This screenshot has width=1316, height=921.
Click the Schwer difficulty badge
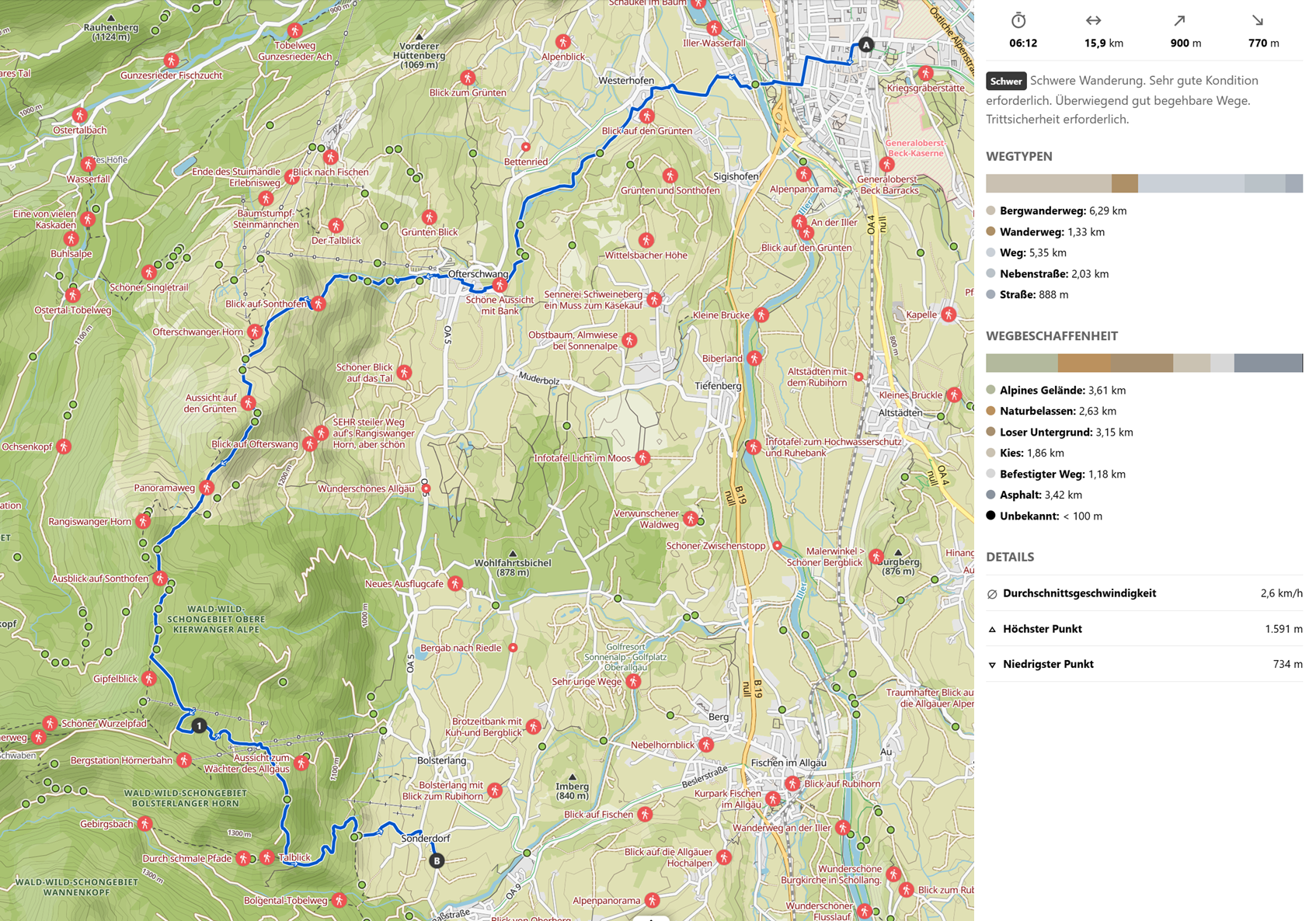[x=1006, y=81]
